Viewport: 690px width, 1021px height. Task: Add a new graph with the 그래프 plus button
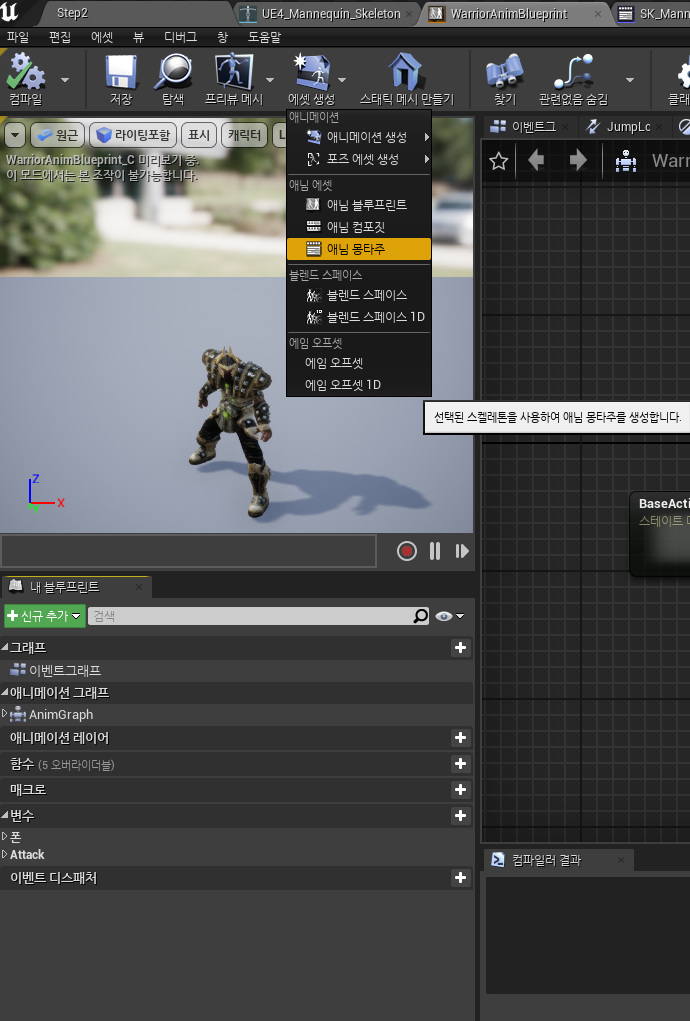(460, 647)
